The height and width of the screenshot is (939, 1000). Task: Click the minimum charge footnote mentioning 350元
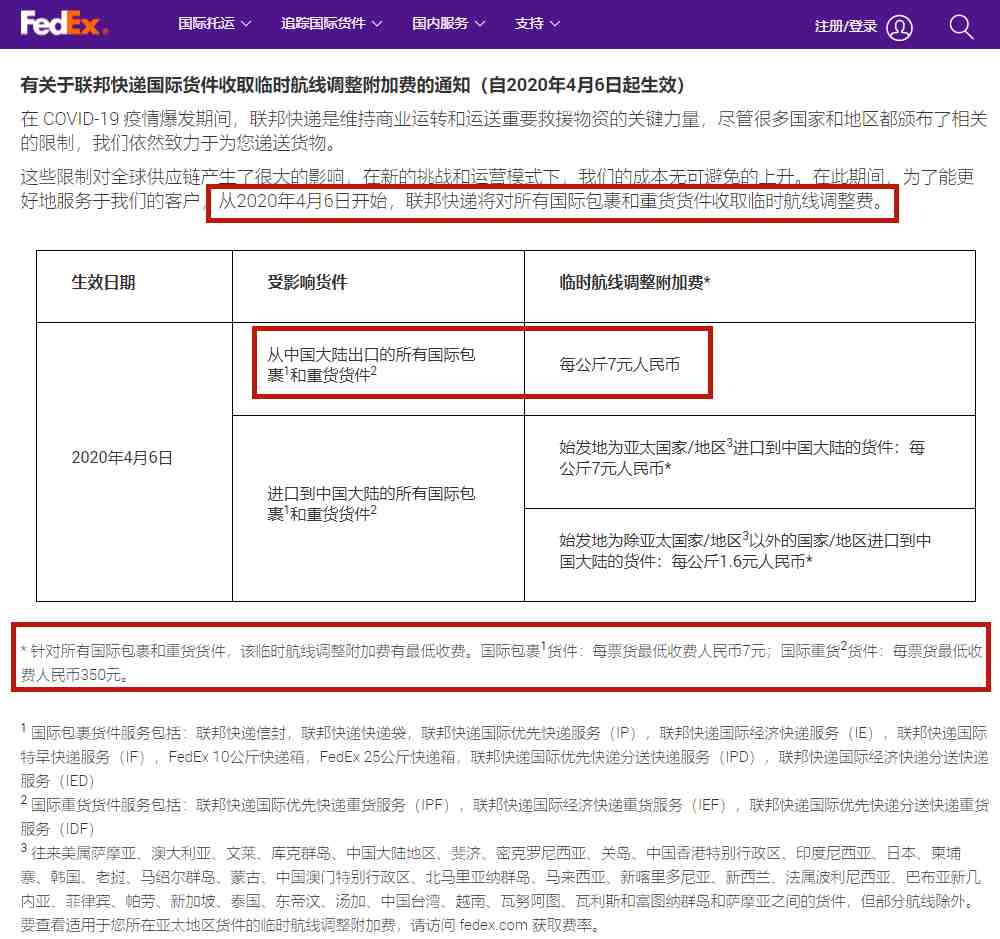pos(501,662)
